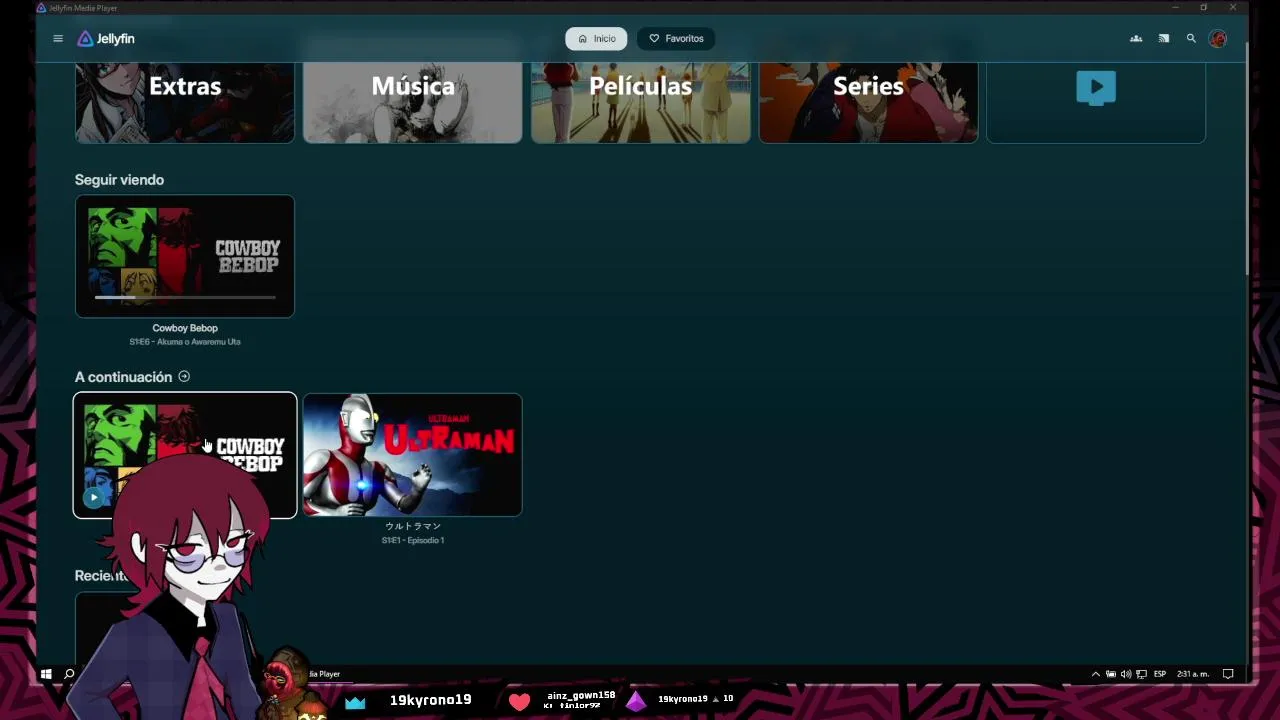The width and height of the screenshot is (1280, 720).
Task: Click the ウルトラマン series title
Action: point(413,526)
